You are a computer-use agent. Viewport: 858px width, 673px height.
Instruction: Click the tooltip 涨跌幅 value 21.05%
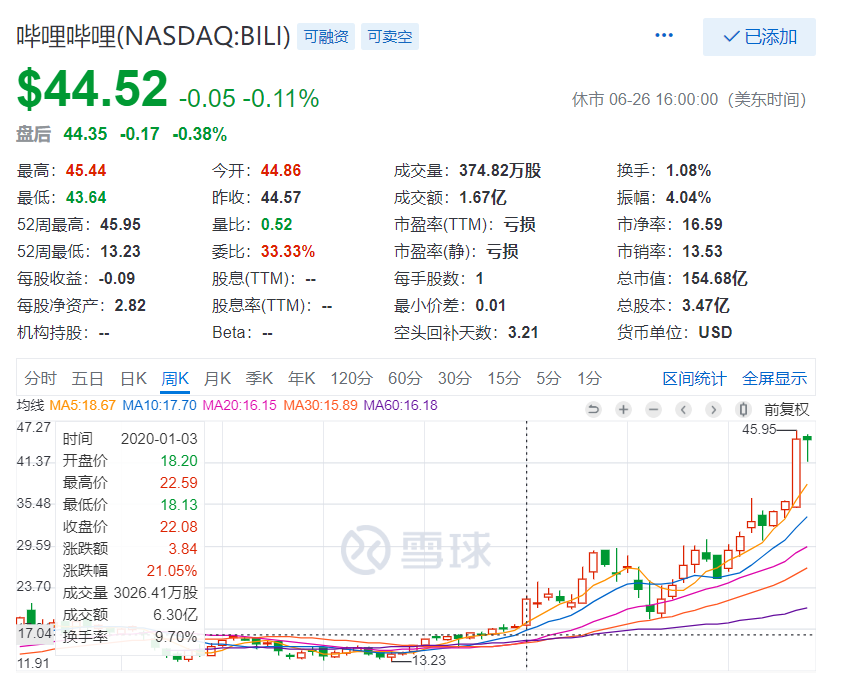[172, 571]
